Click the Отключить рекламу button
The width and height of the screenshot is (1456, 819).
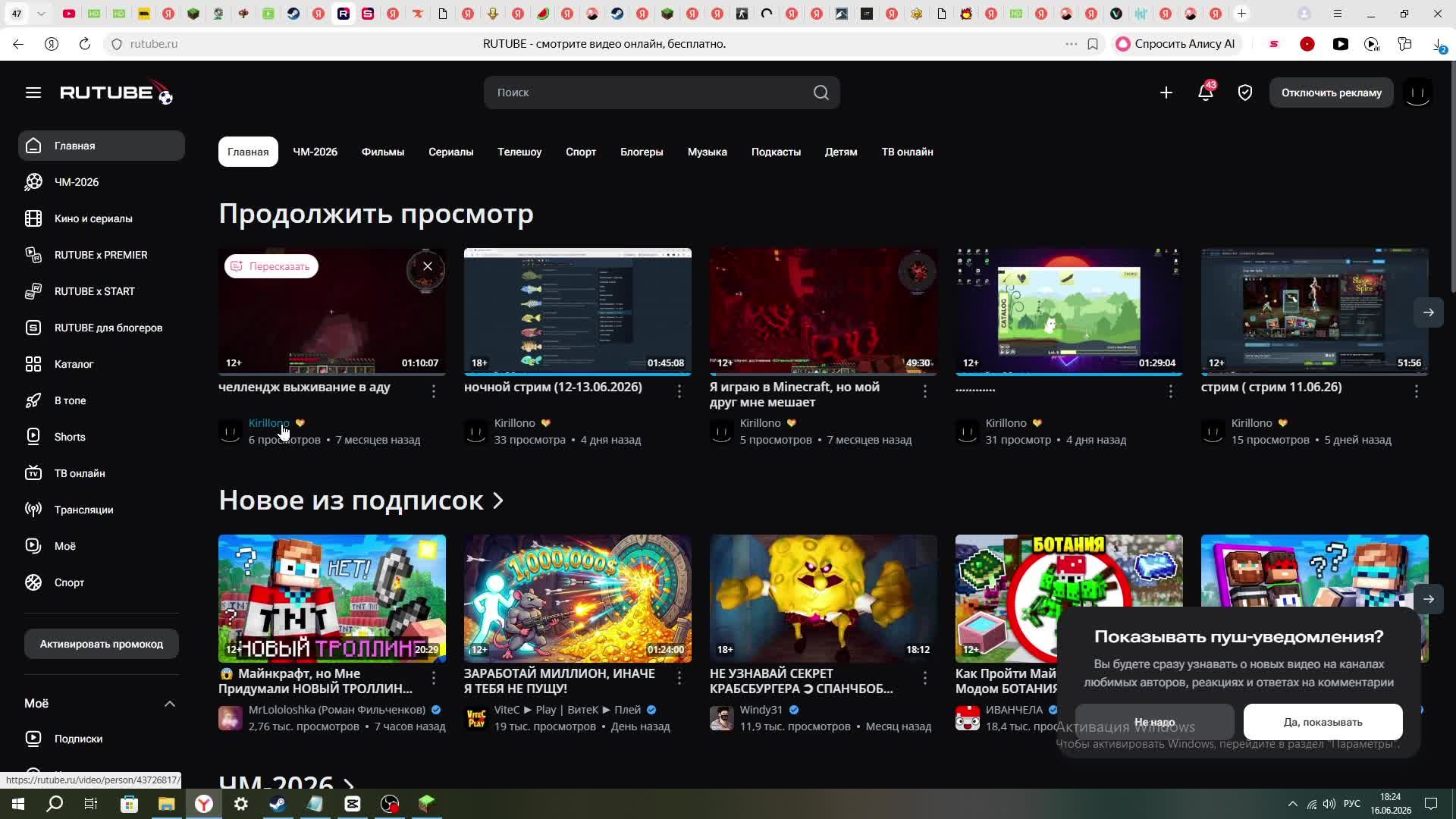[x=1332, y=93]
